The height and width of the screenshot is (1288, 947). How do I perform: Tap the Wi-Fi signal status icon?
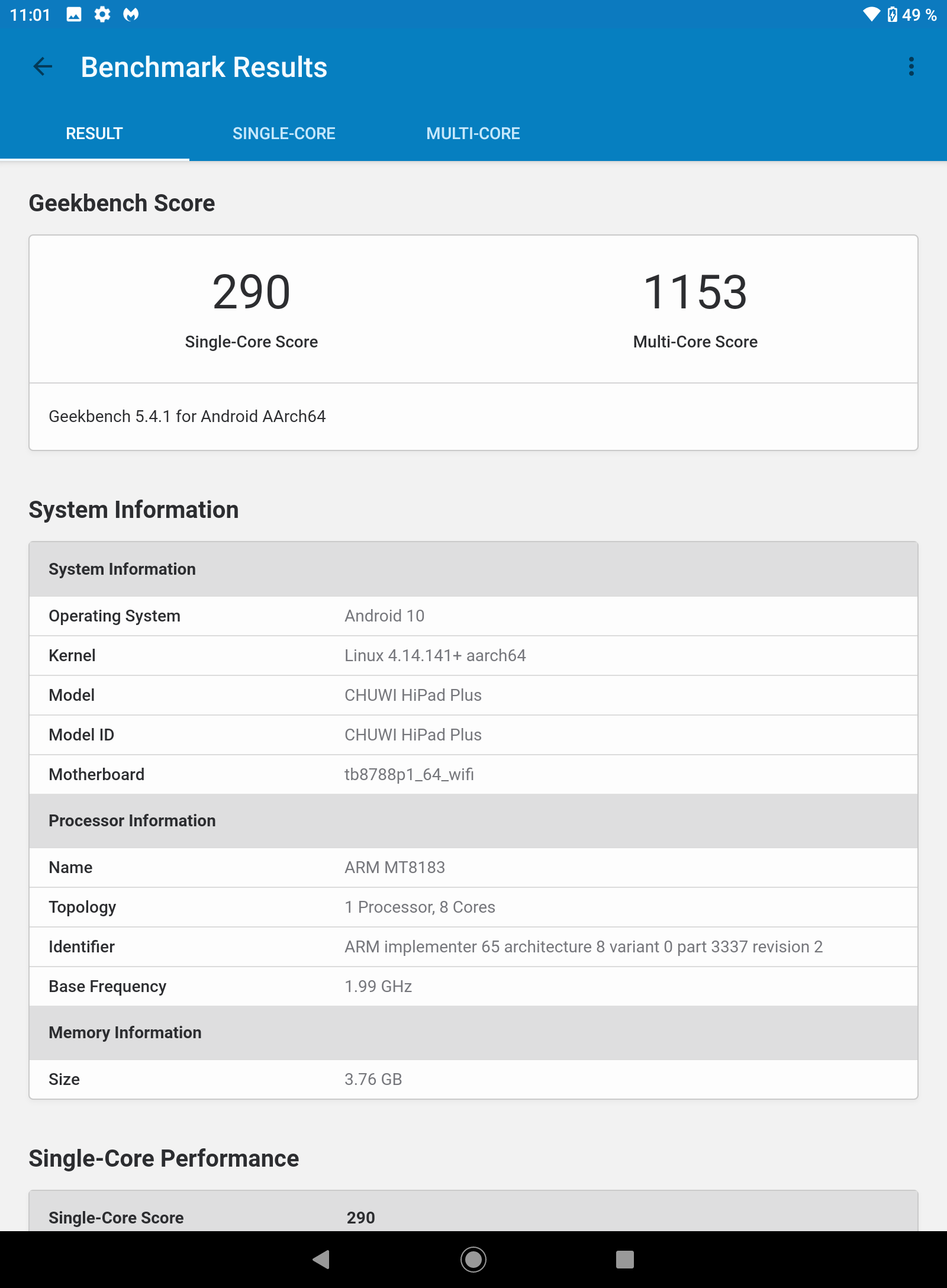871,14
